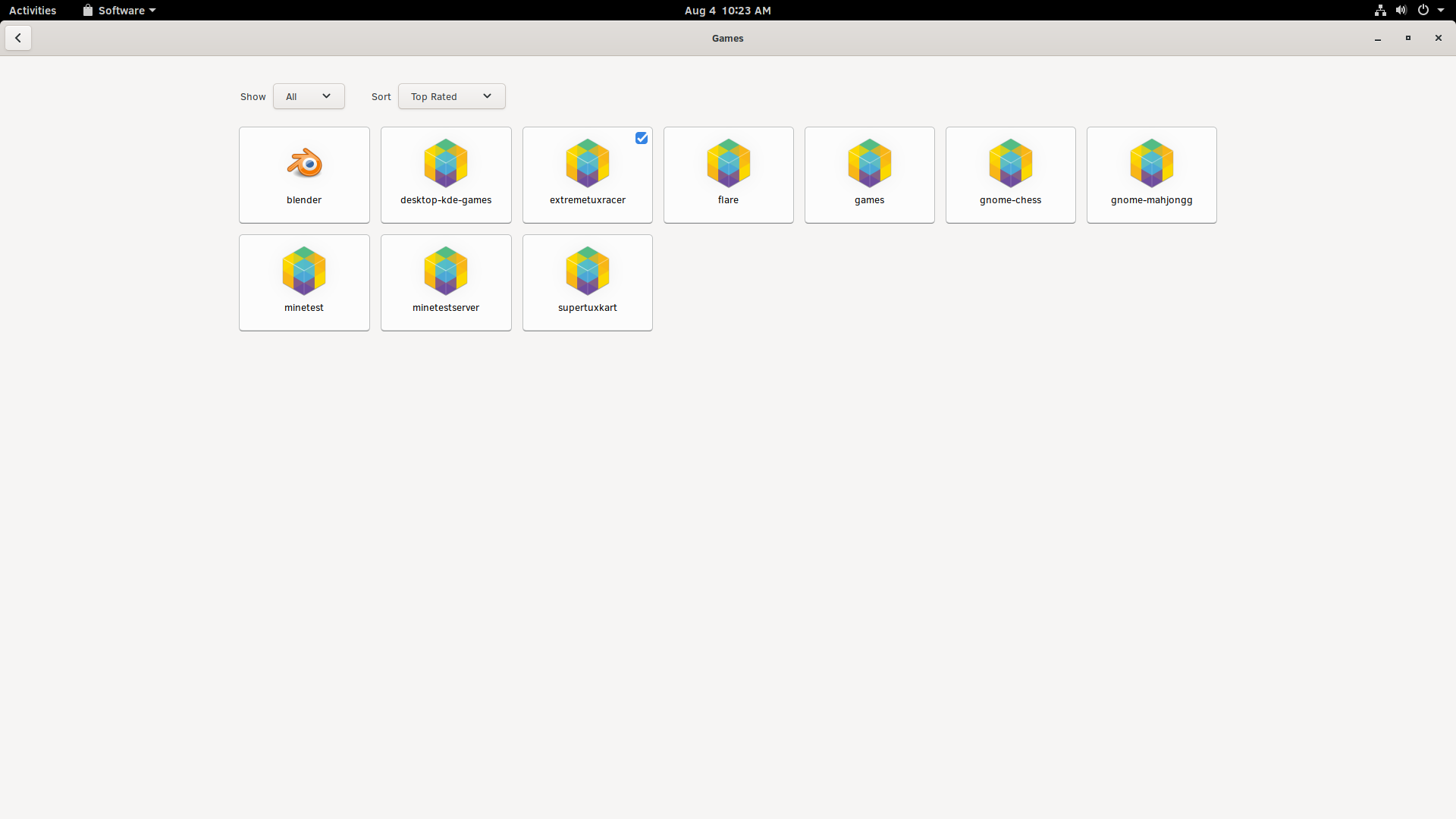Click the games label text
The height and width of the screenshot is (819, 1456).
coord(870,200)
